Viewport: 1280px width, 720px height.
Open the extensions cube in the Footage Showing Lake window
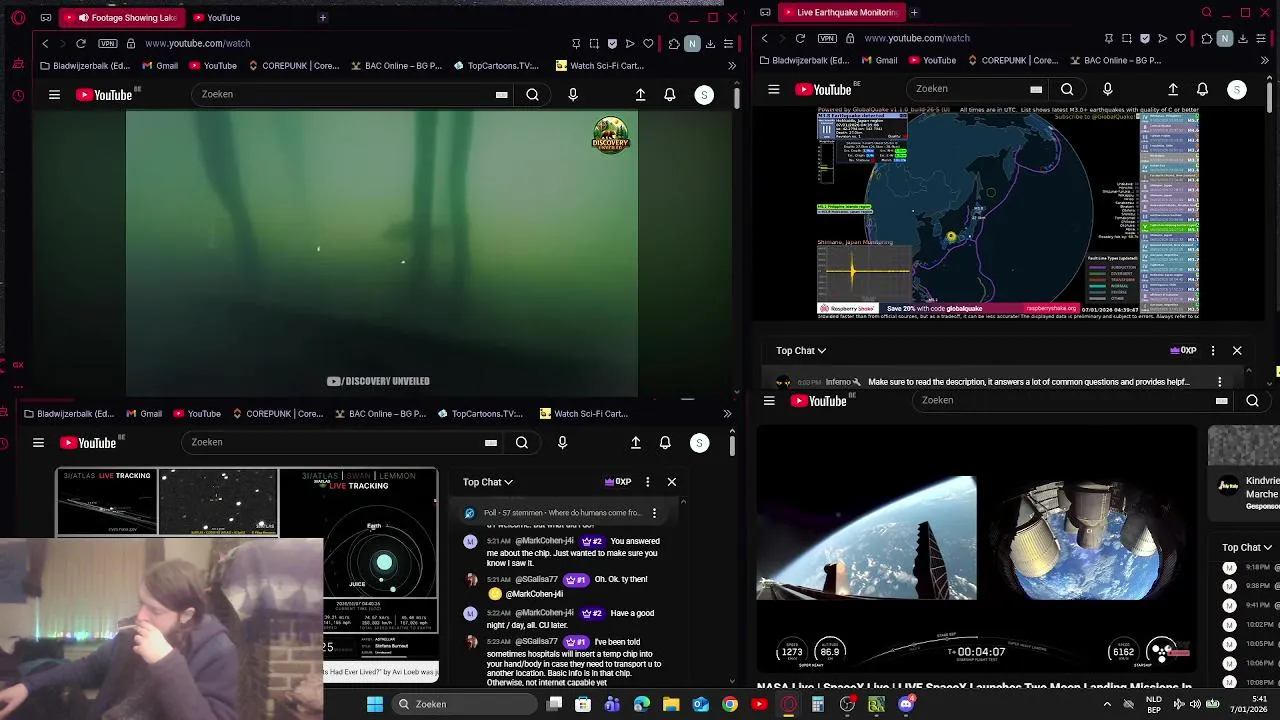pos(673,43)
